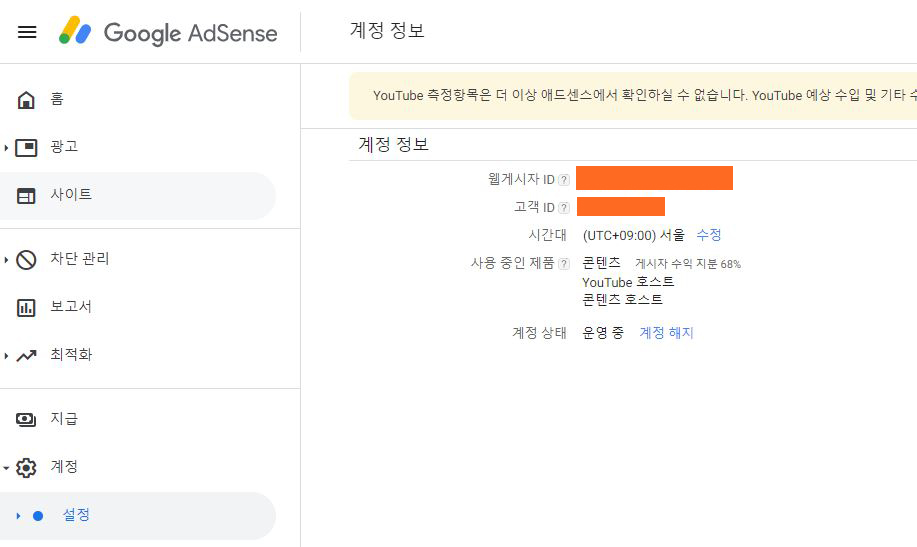Viewport: 917px width, 547px height.
Task: Click the help icon next to 고객 ID
Action: 564,208
